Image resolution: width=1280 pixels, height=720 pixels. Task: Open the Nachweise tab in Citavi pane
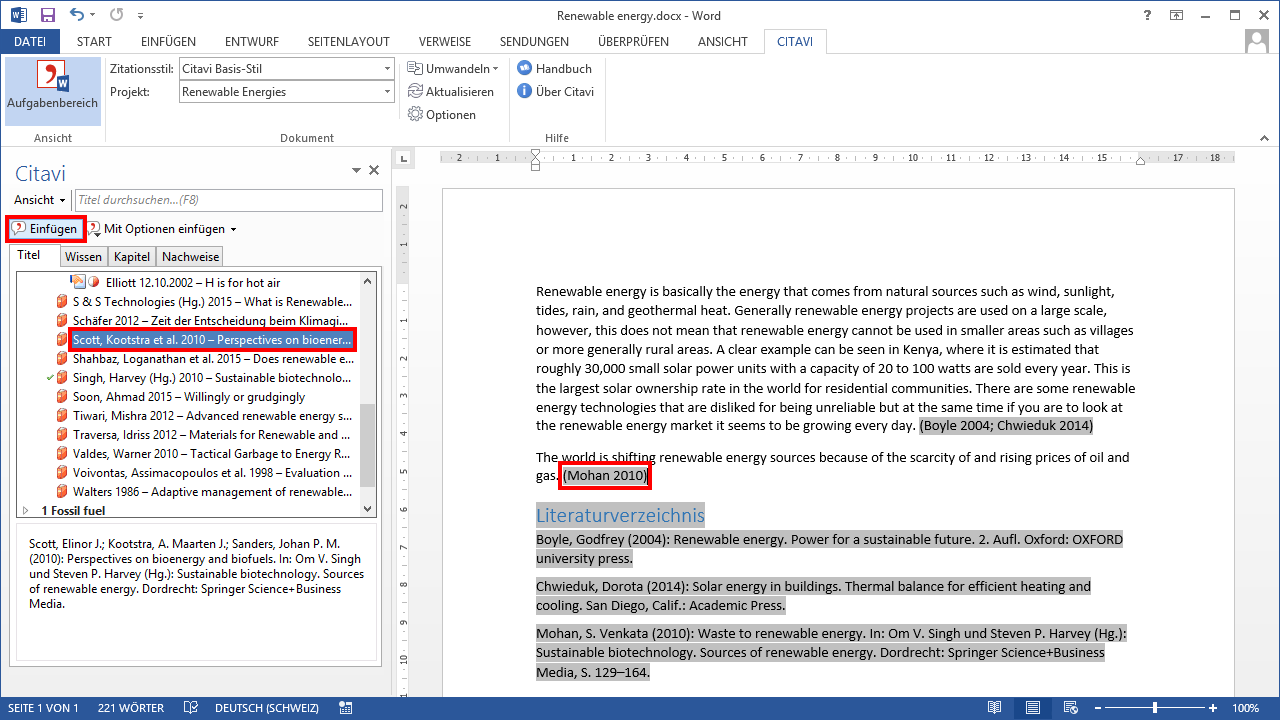pyautogui.click(x=190, y=257)
